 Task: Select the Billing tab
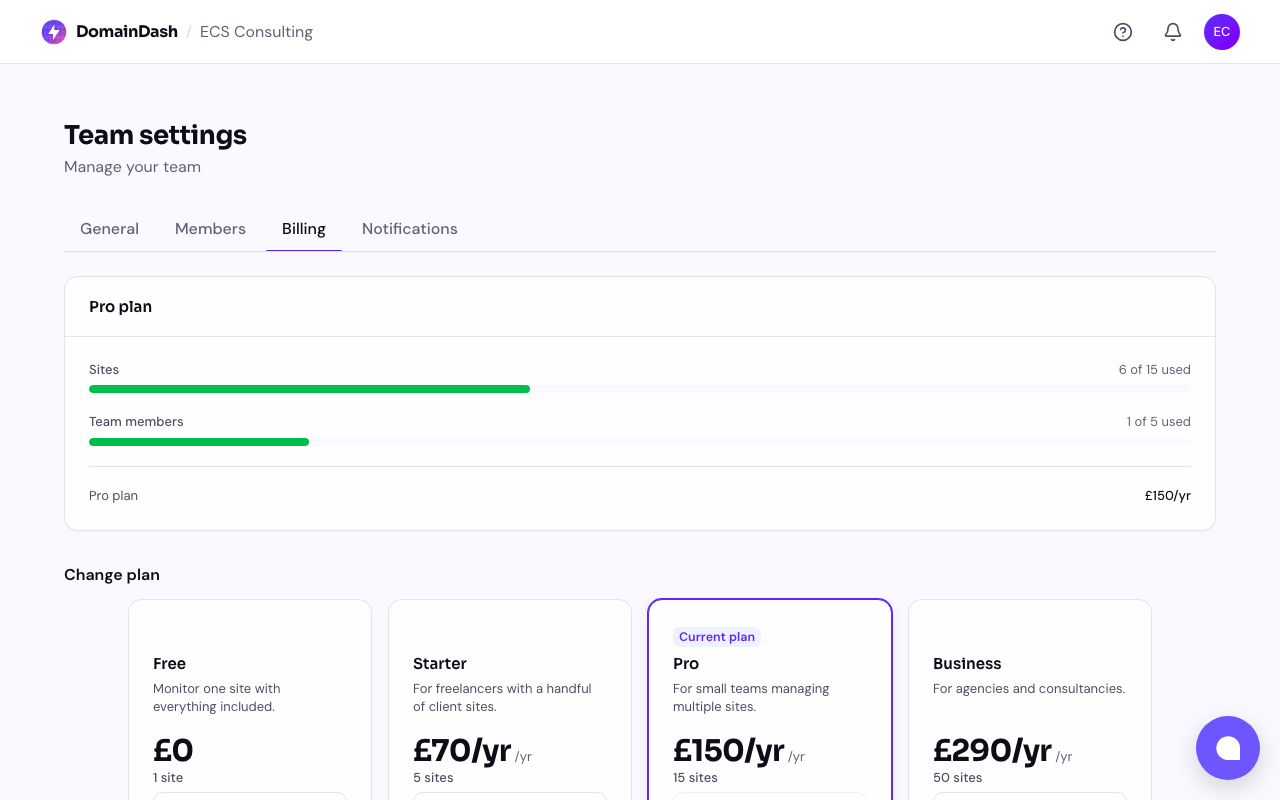click(x=304, y=228)
